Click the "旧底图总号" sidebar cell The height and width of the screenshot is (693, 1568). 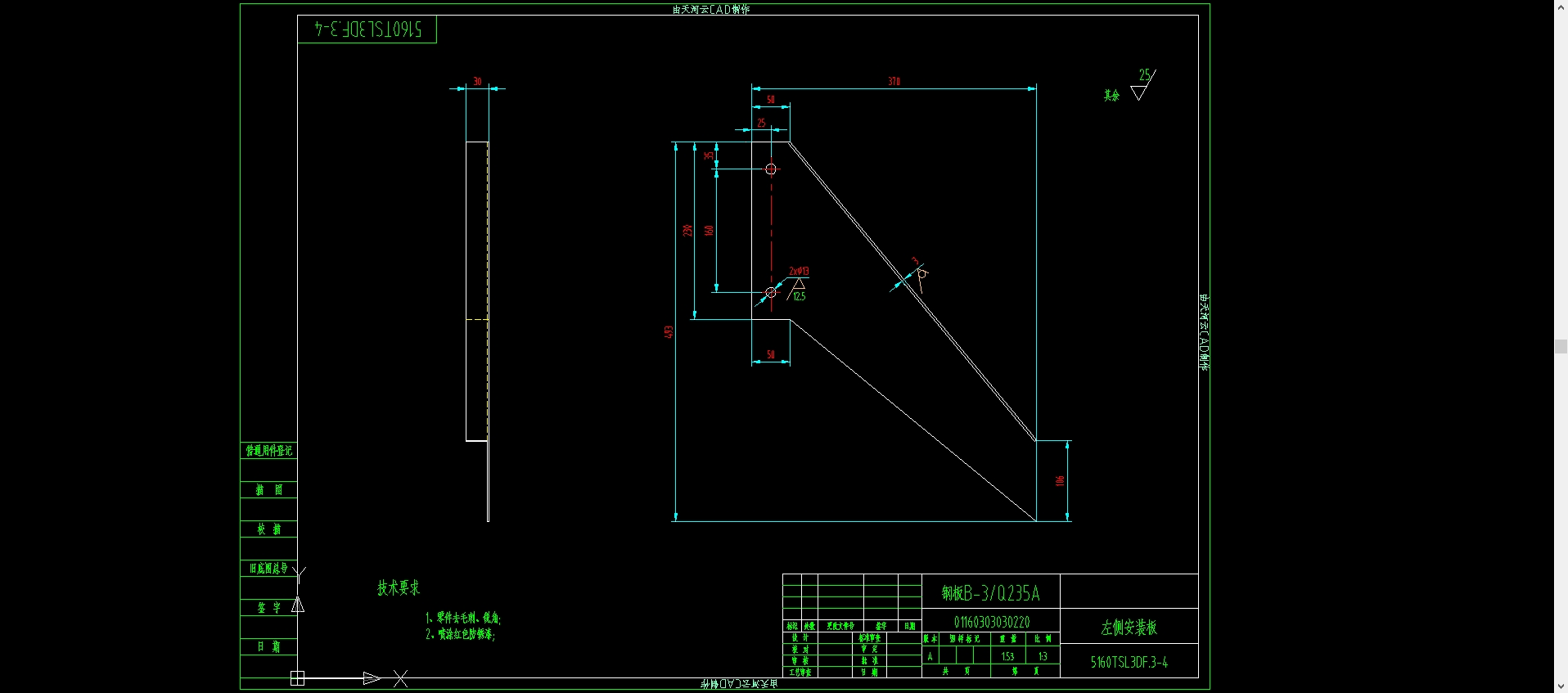pos(268,568)
